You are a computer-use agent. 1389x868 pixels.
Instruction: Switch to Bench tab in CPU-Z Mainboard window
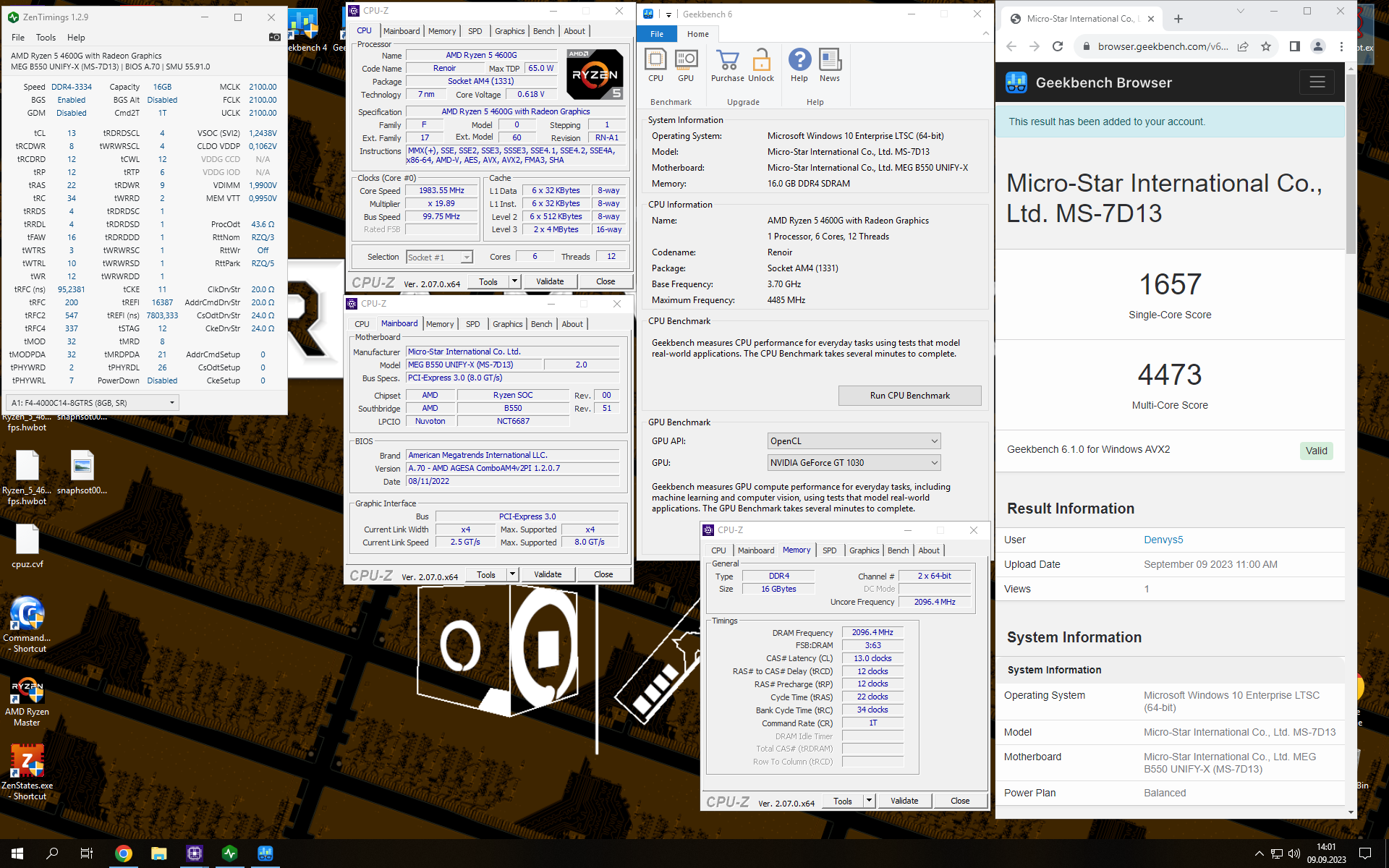[542, 324]
